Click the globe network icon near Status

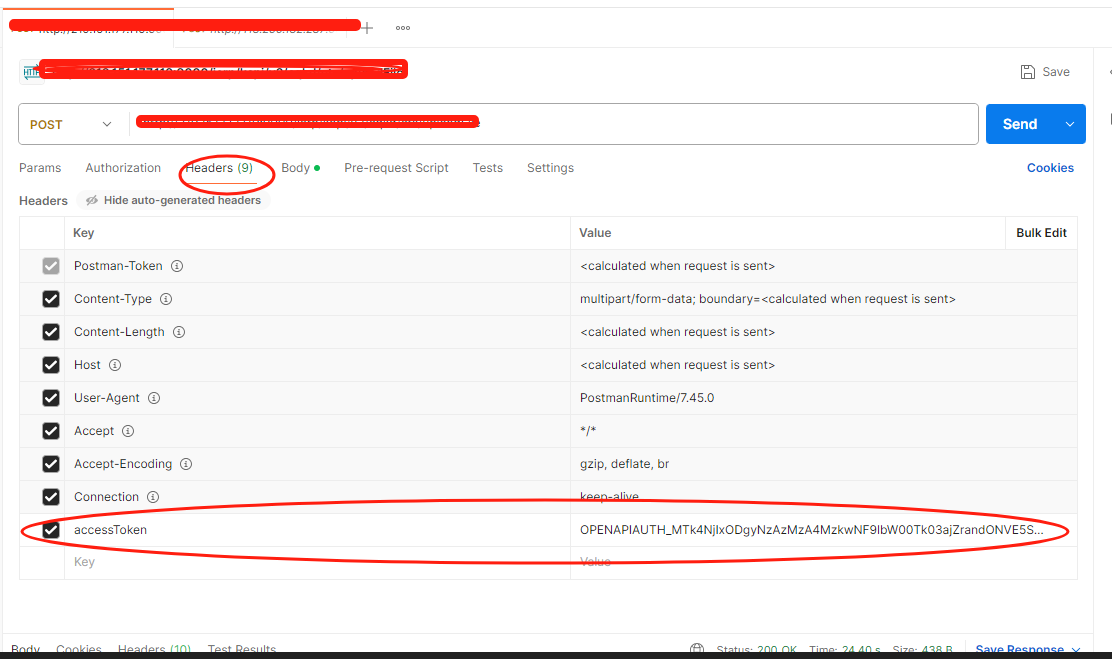(697, 649)
